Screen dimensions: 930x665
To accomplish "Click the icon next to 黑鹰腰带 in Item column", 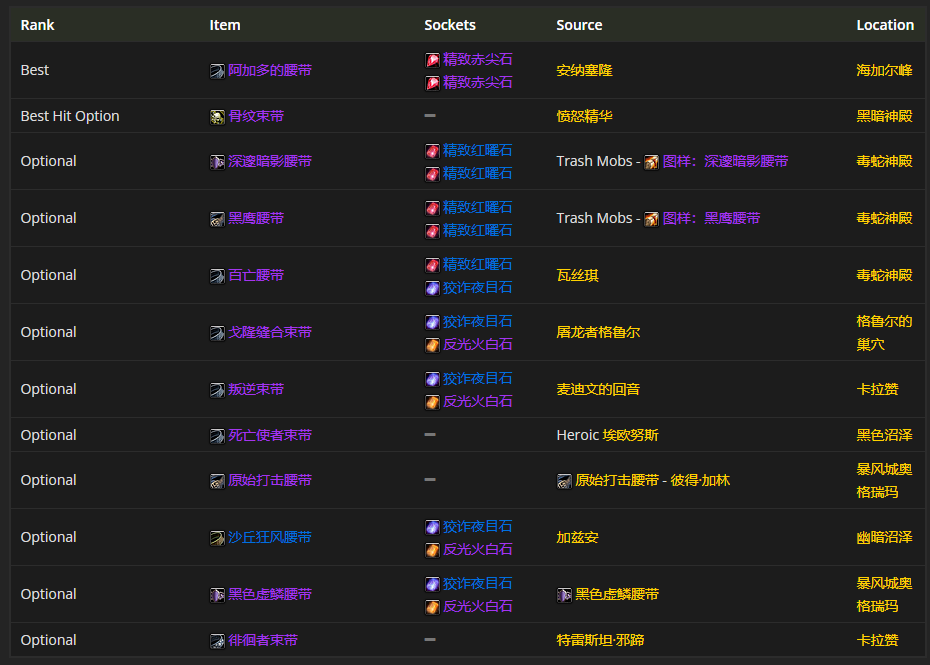I will 217,219.
